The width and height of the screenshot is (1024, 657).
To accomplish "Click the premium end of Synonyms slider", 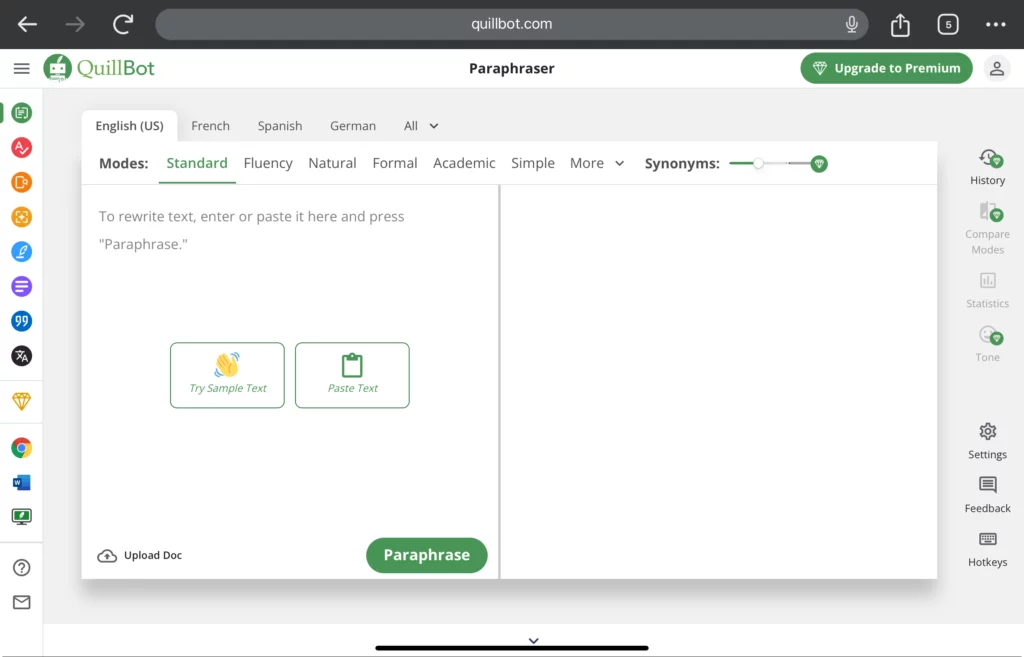I will coord(819,164).
